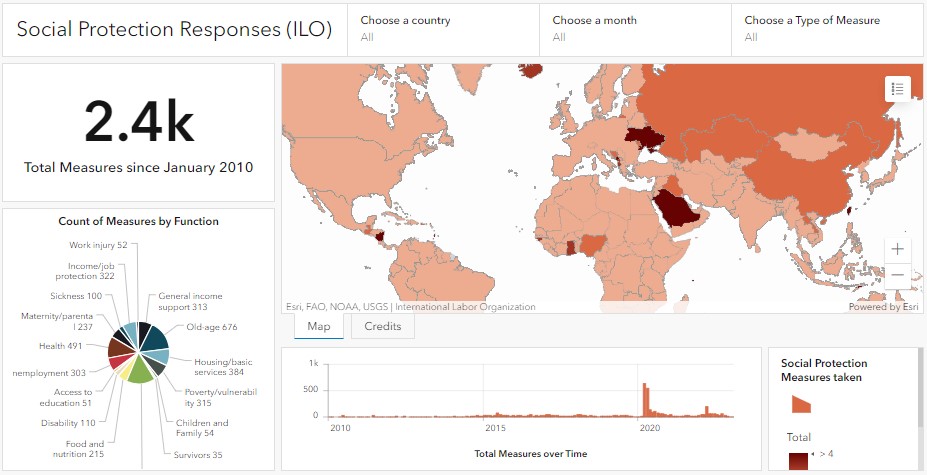Image resolution: width=927 pixels, height=475 pixels.
Task: Click the Esri data attribution text
Action: point(410,307)
